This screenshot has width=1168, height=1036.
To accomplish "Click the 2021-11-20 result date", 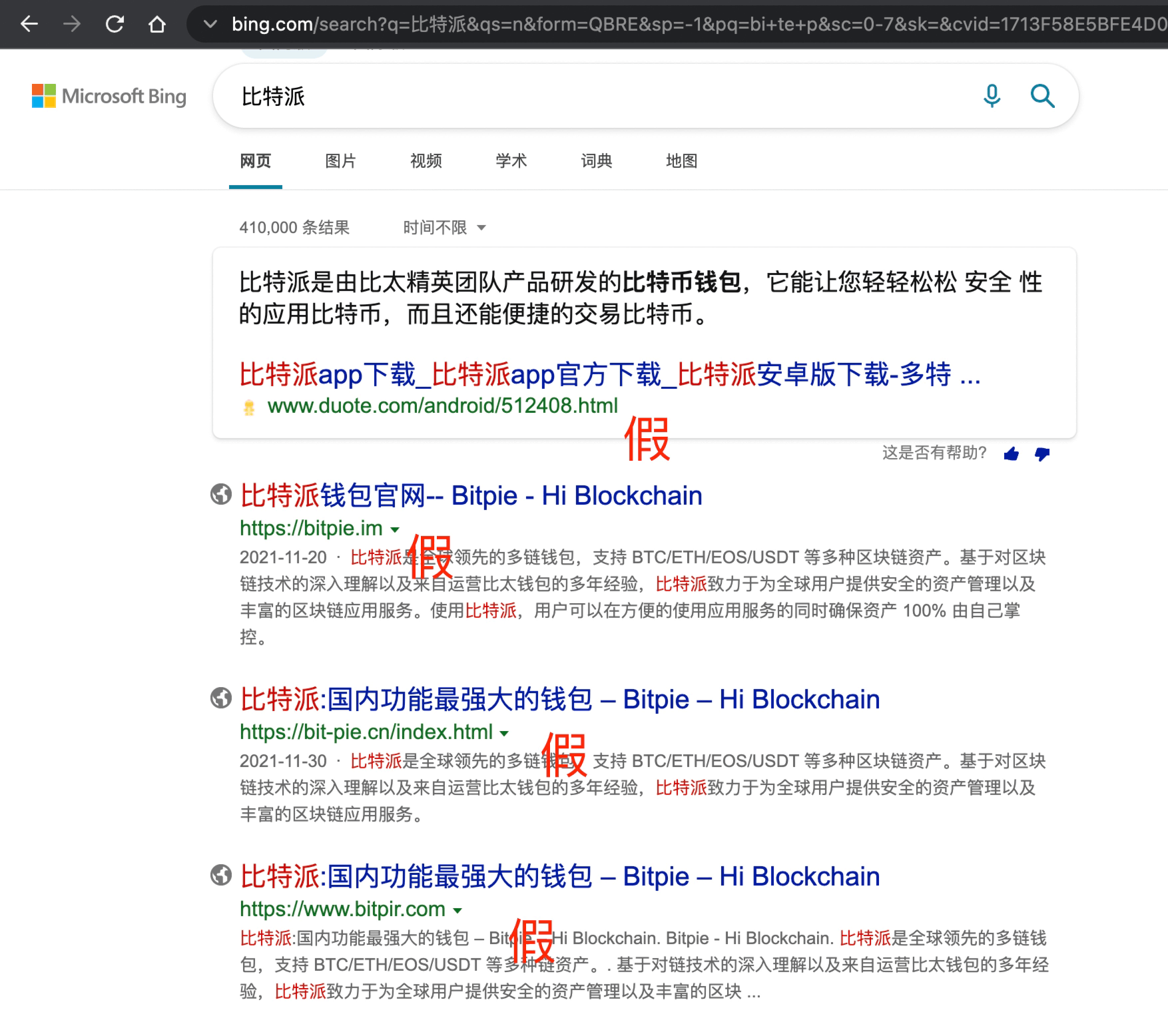I will (x=283, y=557).
